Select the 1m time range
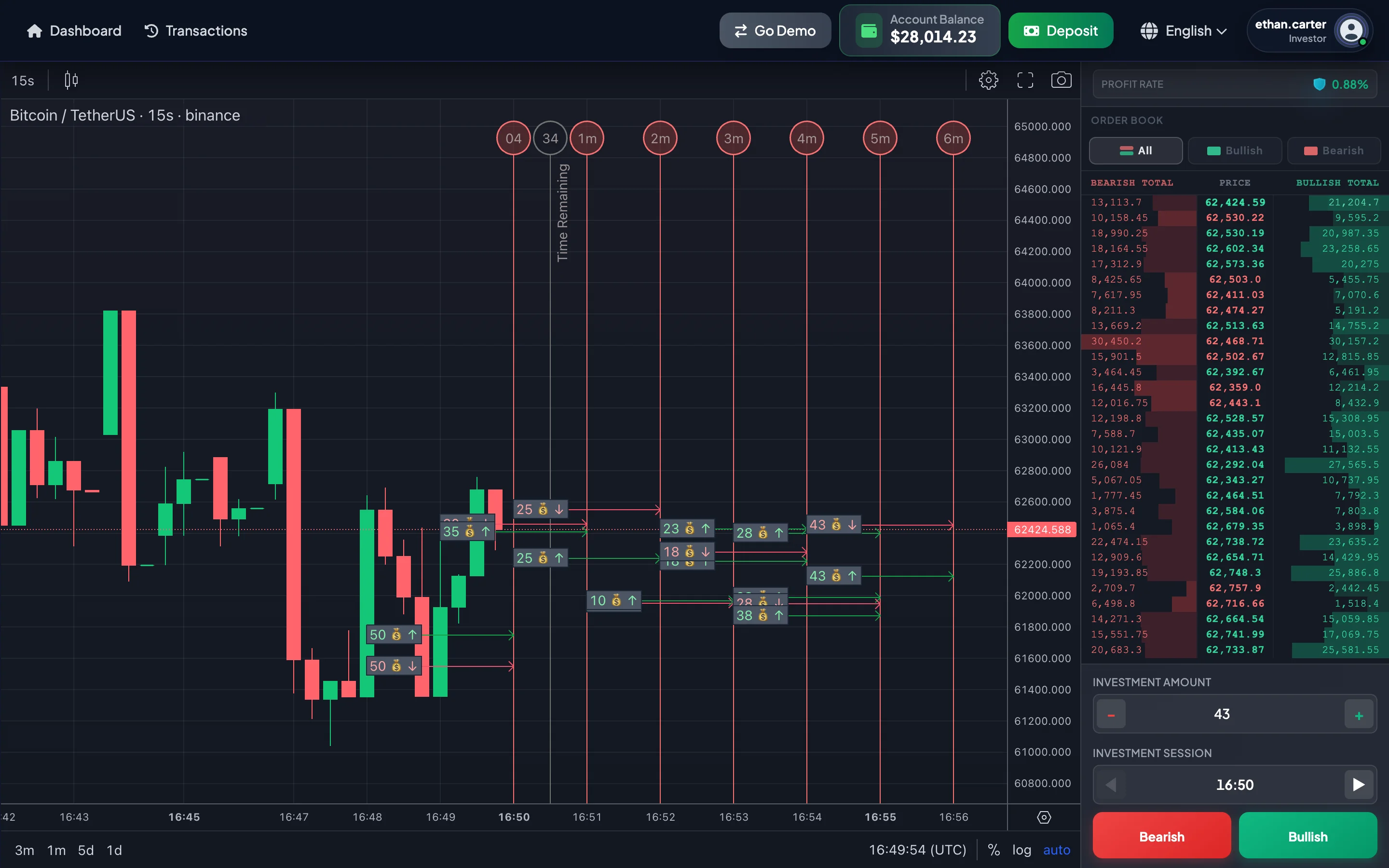This screenshot has height=868, width=1389. tap(56, 850)
